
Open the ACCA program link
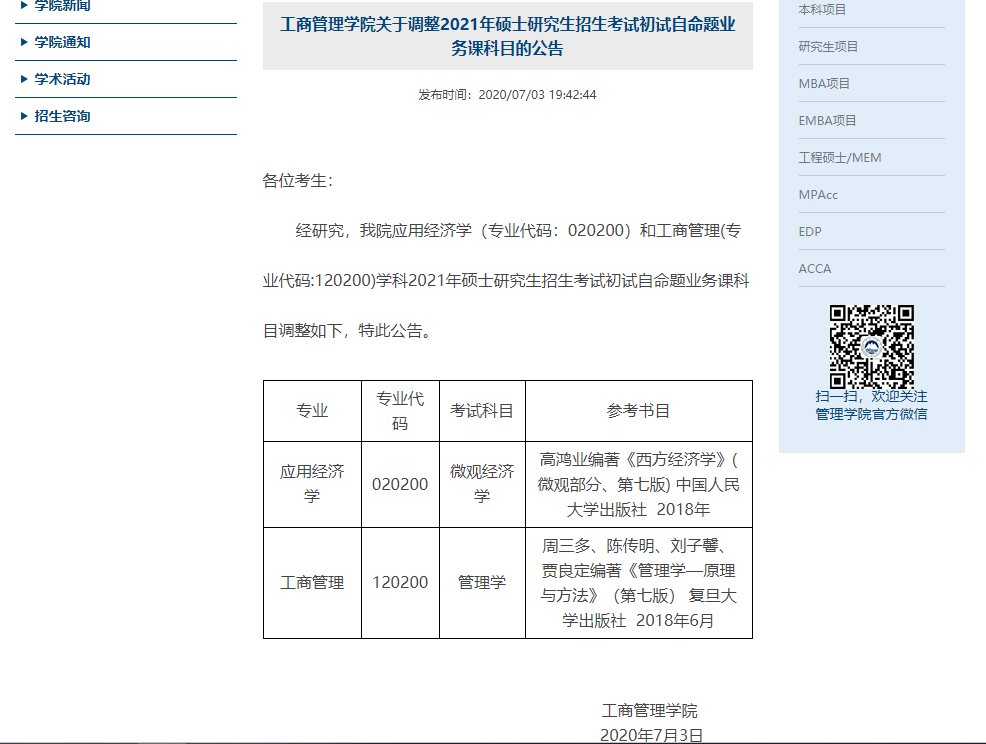click(814, 268)
